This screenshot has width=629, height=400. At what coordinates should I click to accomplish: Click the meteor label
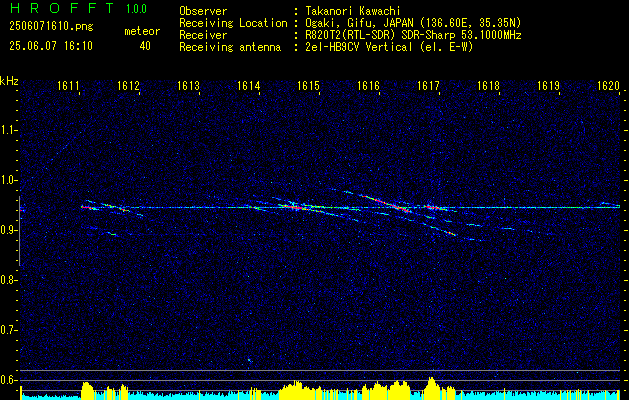coord(142,31)
